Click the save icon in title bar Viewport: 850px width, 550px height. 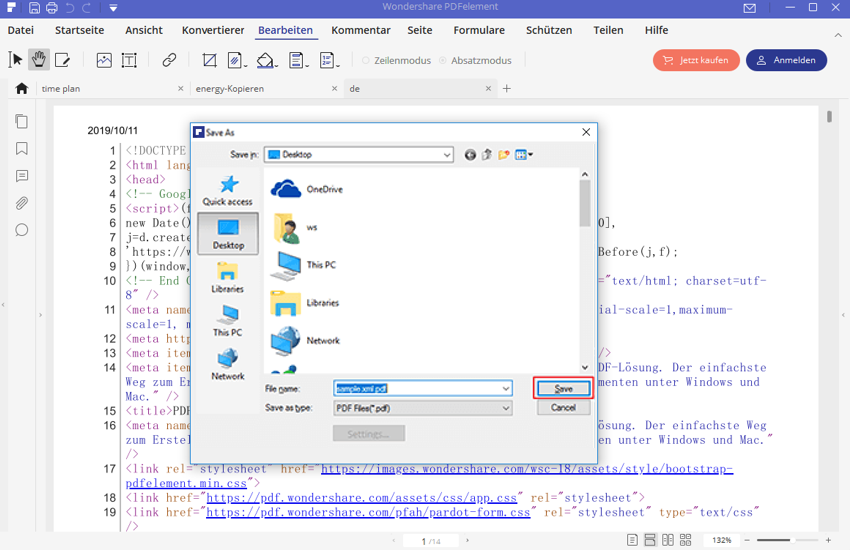click(x=34, y=8)
